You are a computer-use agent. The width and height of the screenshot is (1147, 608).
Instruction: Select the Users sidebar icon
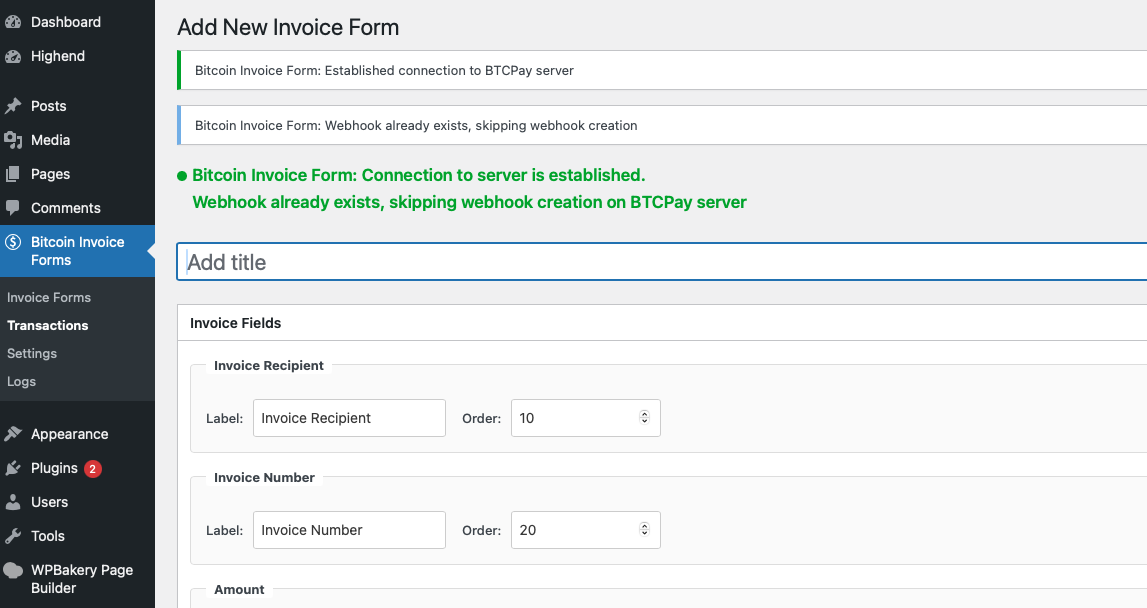pos(14,502)
